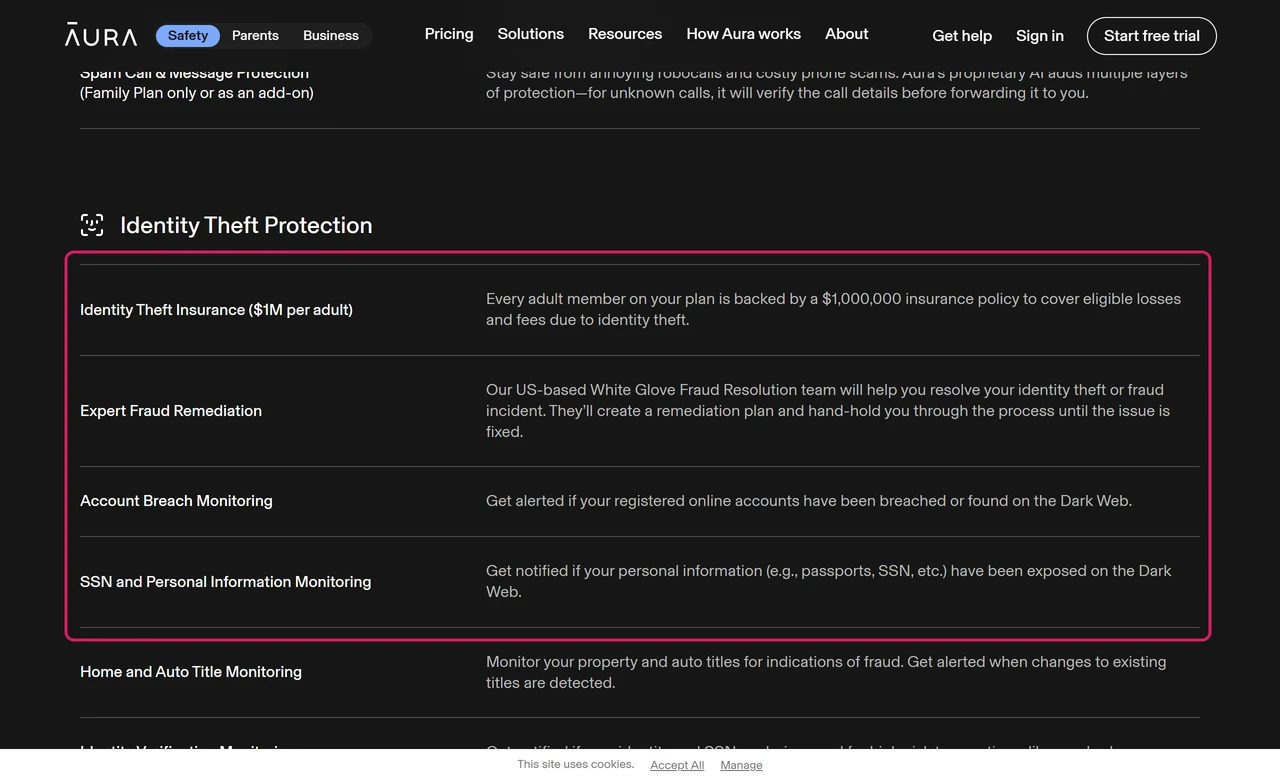Screen dimensions: 1280x781
Task: Switch to the Business segment
Action: (331, 35)
